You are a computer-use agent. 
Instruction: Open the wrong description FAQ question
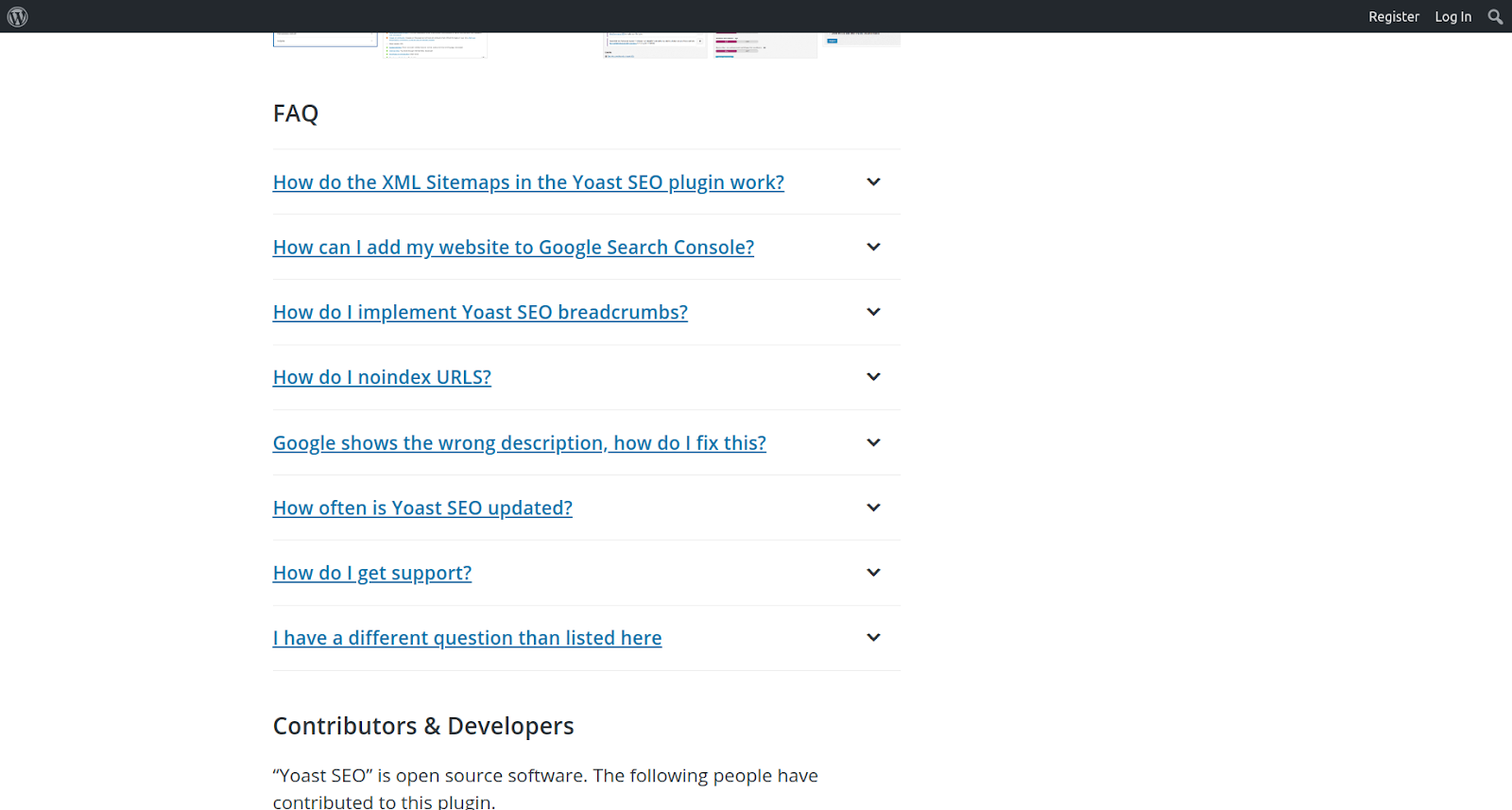520,443
